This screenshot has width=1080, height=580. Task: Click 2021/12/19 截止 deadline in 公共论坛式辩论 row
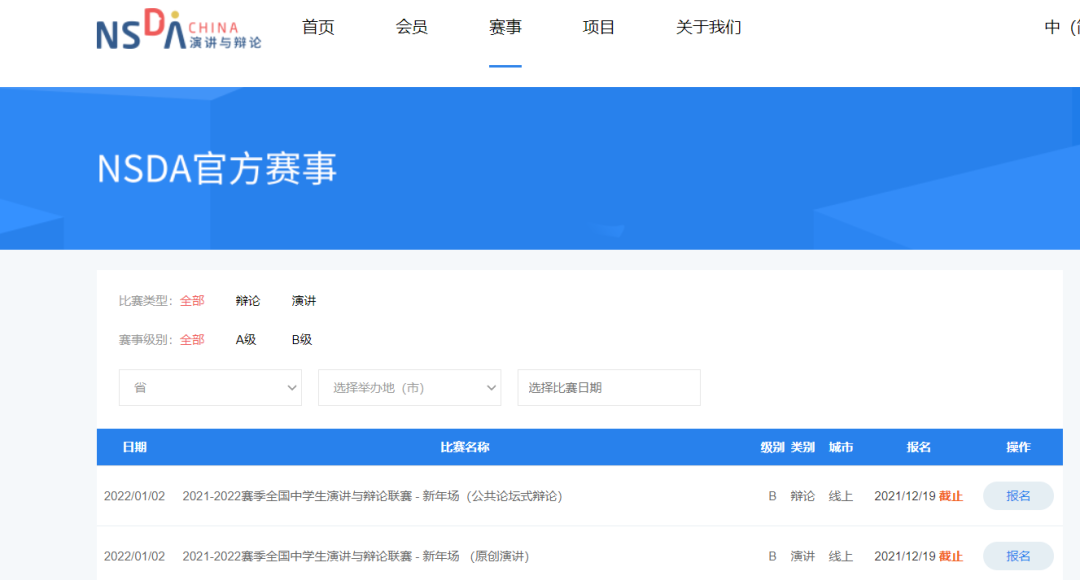[x=918, y=496]
